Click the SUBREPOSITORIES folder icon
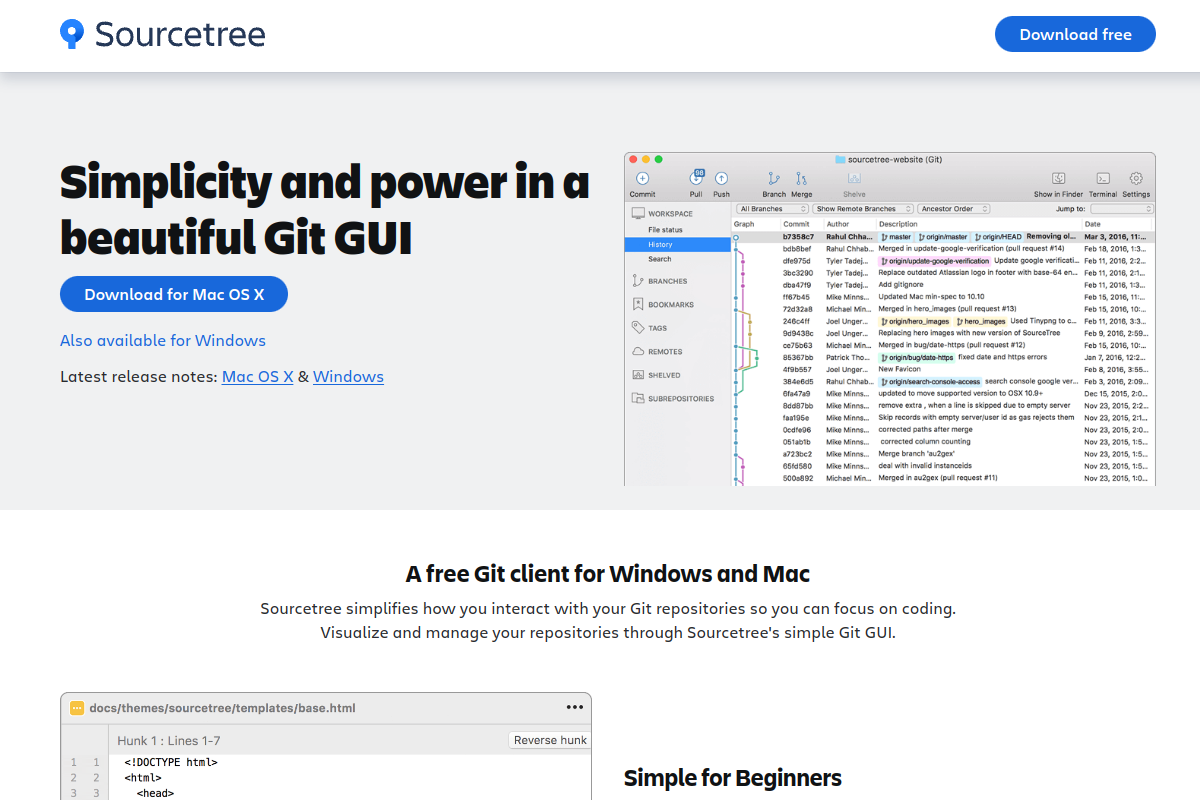This screenshot has width=1200, height=800. 638,398
